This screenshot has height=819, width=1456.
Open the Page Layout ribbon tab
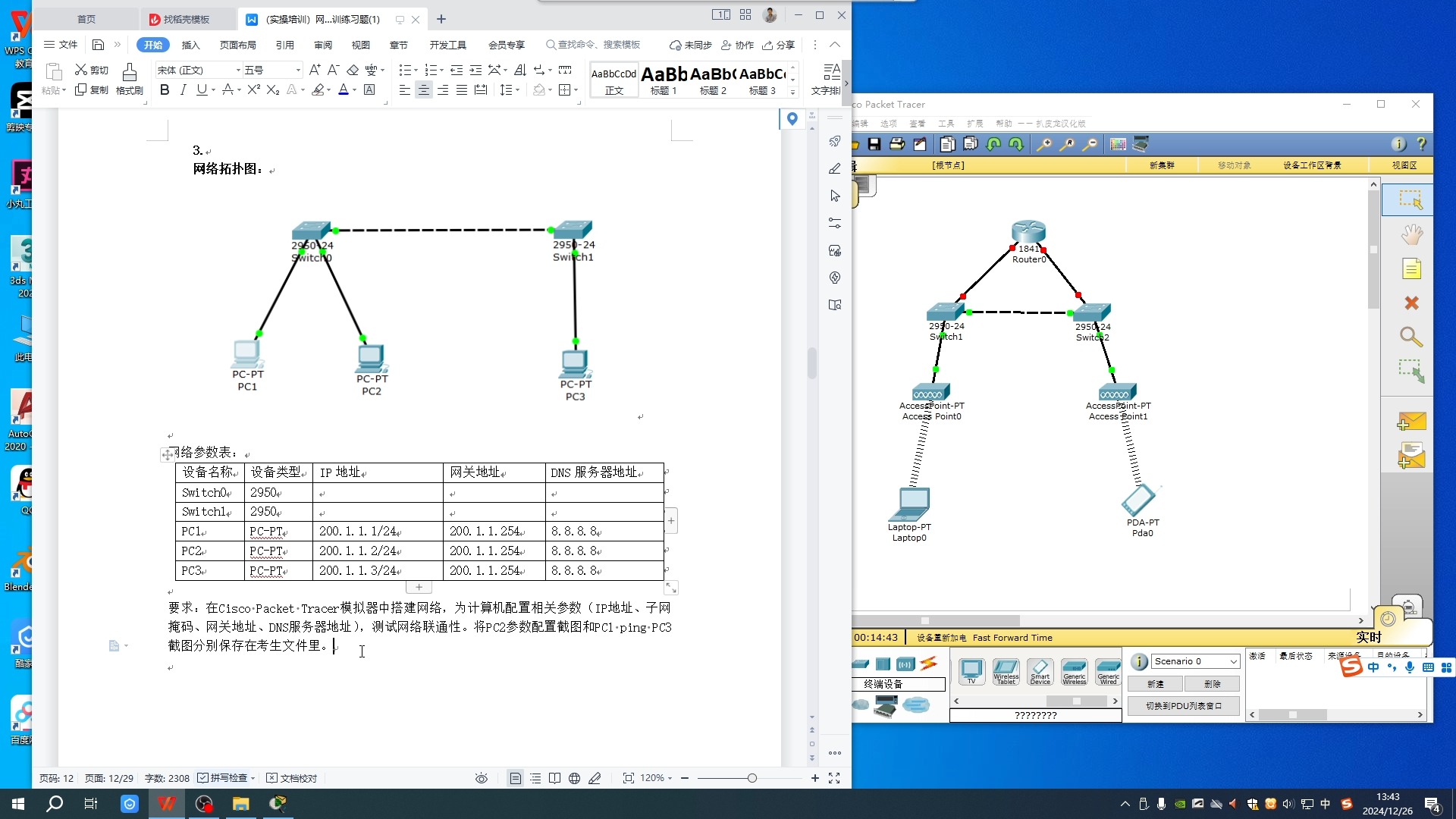pyautogui.click(x=238, y=45)
